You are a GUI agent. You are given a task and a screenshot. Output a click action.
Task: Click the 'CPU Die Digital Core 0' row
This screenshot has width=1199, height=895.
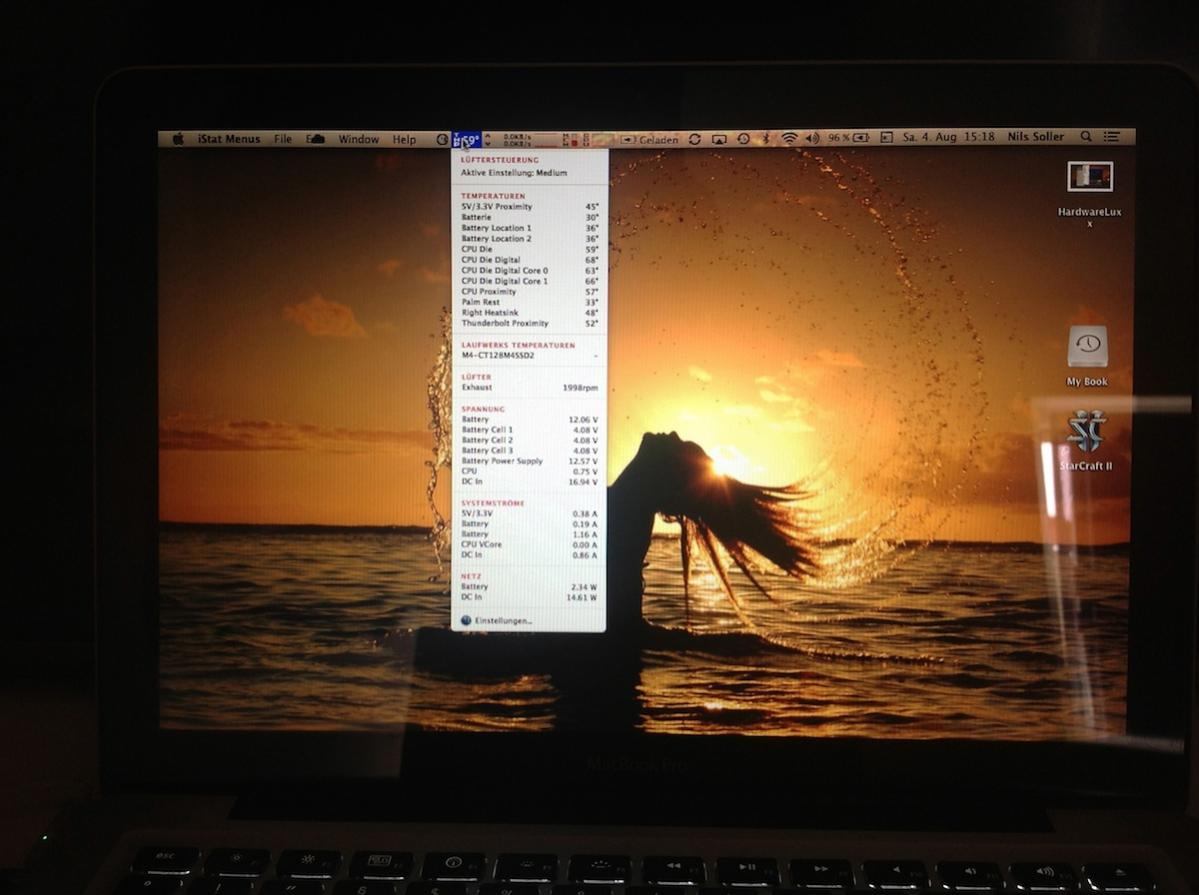point(528,271)
